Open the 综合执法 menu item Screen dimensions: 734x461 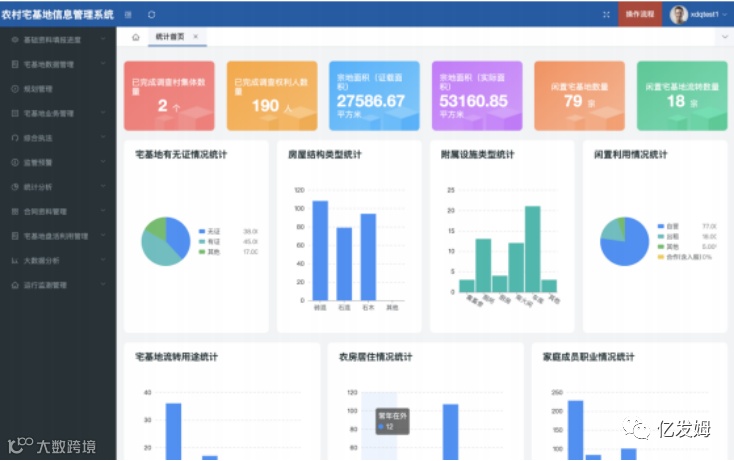click(x=58, y=138)
